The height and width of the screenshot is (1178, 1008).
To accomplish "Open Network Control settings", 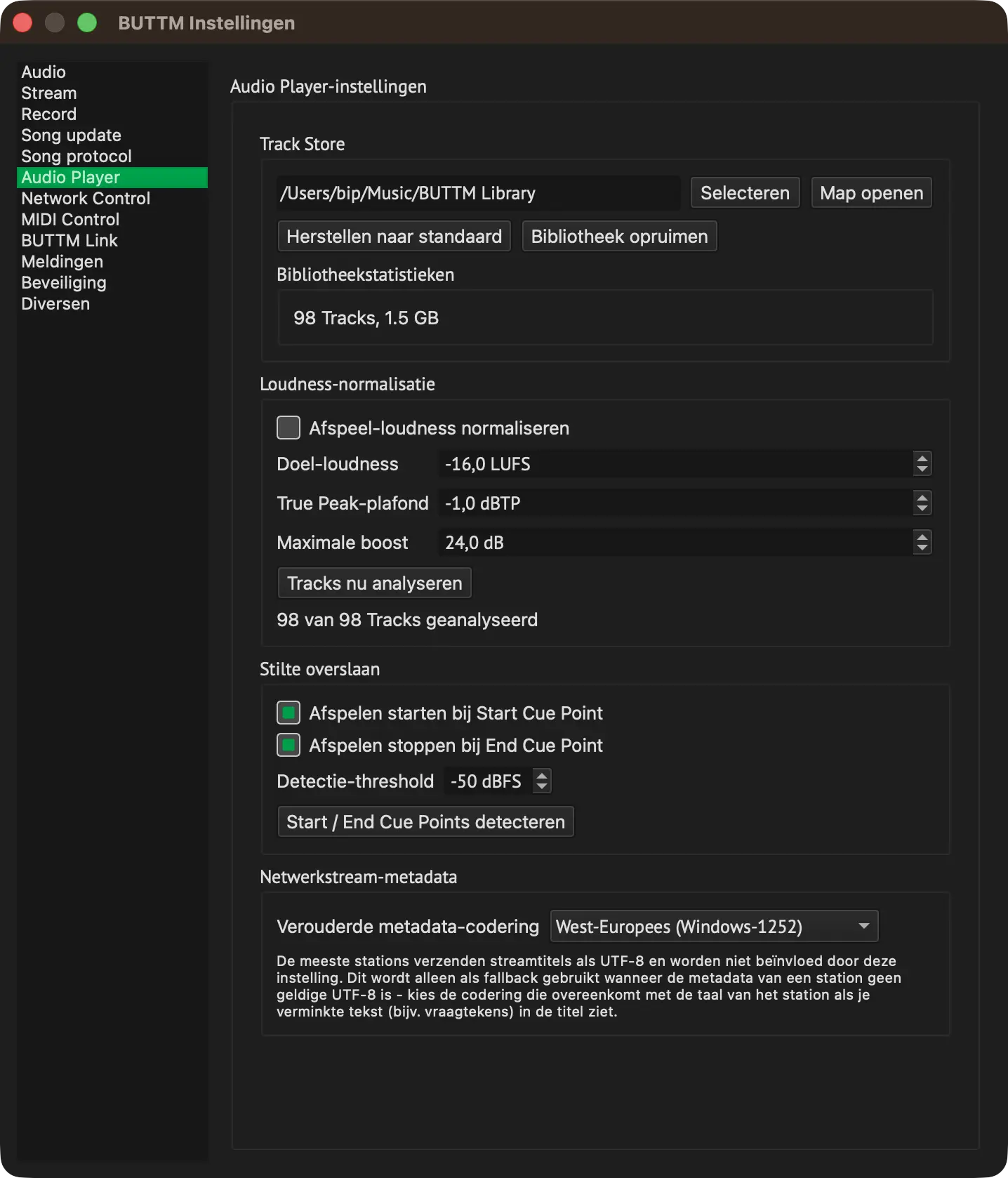I will [x=112, y=199].
